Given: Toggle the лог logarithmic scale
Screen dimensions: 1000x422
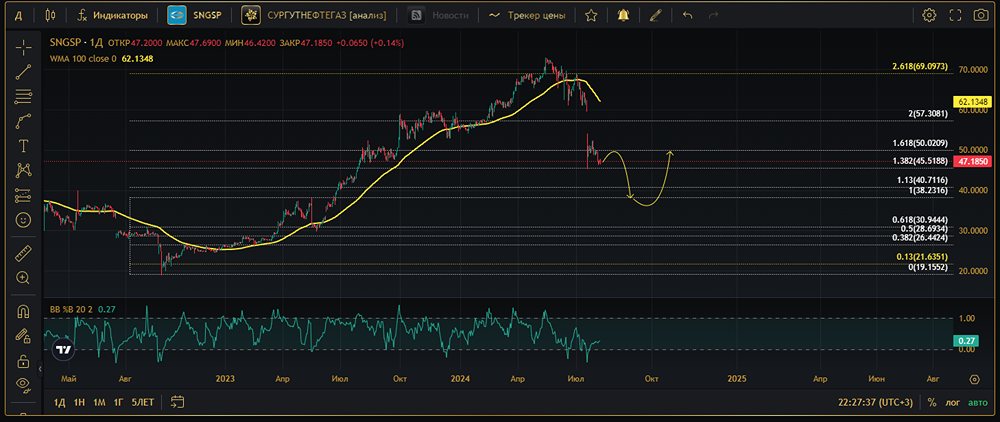Looking at the screenshot, I should 951,402.
